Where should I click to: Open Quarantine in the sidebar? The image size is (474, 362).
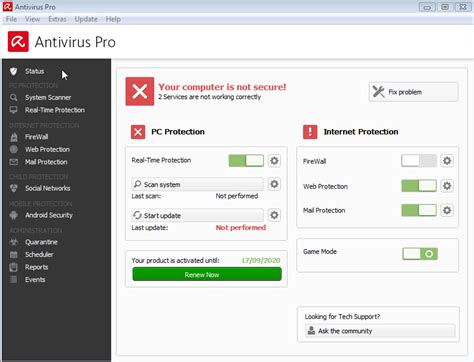[41, 242]
